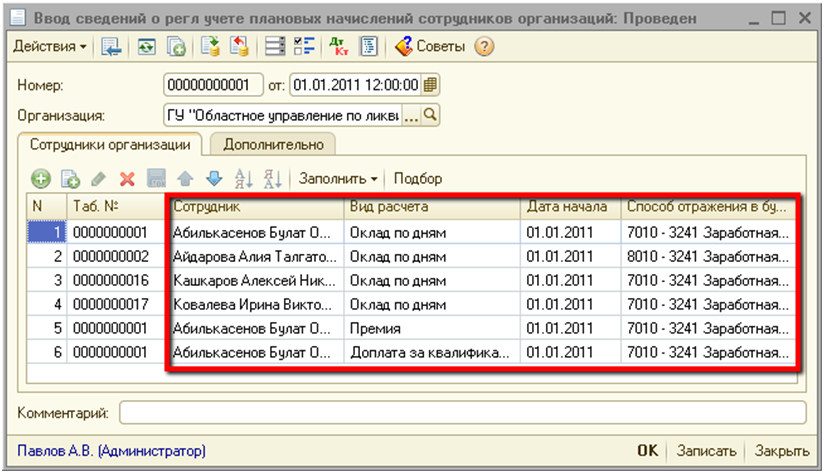Click the red Delete row icon

click(x=127, y=179)
